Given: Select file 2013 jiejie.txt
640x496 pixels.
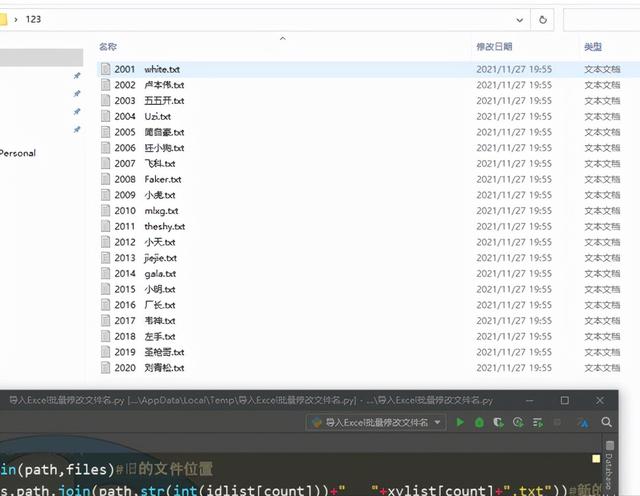Looking at the screenshot, I should [146, 258].
